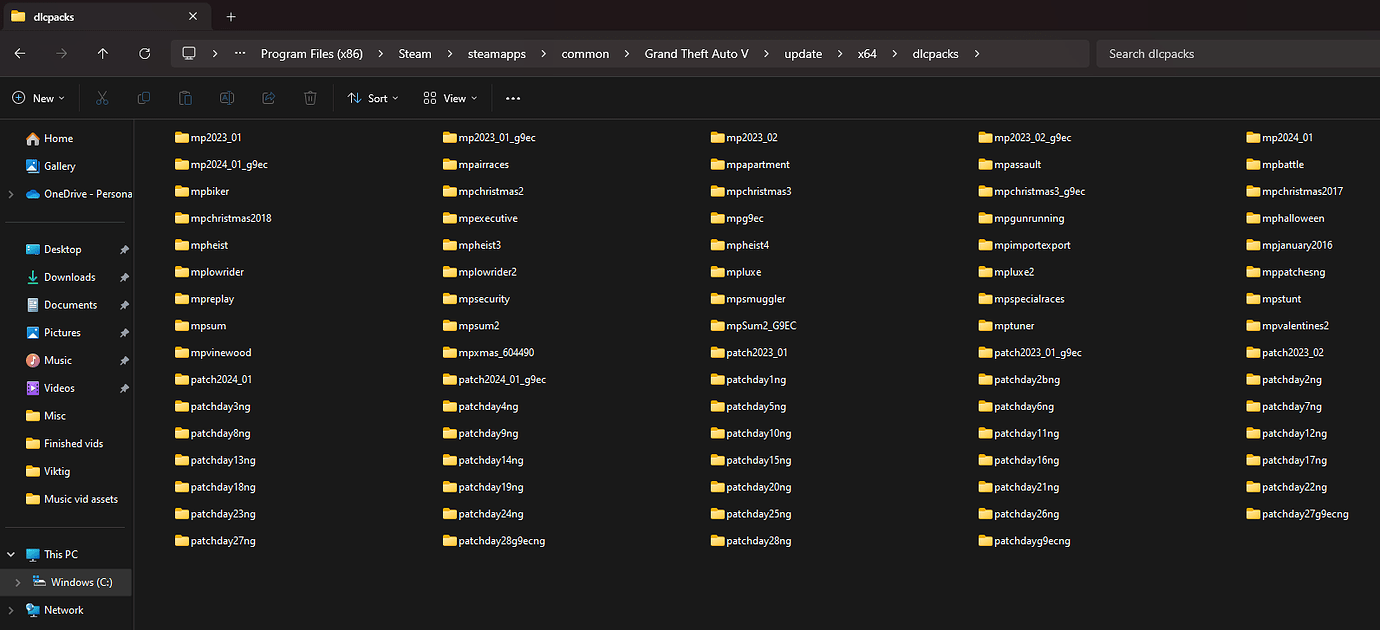Open Downloads in the sidebar

[x=69, y=277]
